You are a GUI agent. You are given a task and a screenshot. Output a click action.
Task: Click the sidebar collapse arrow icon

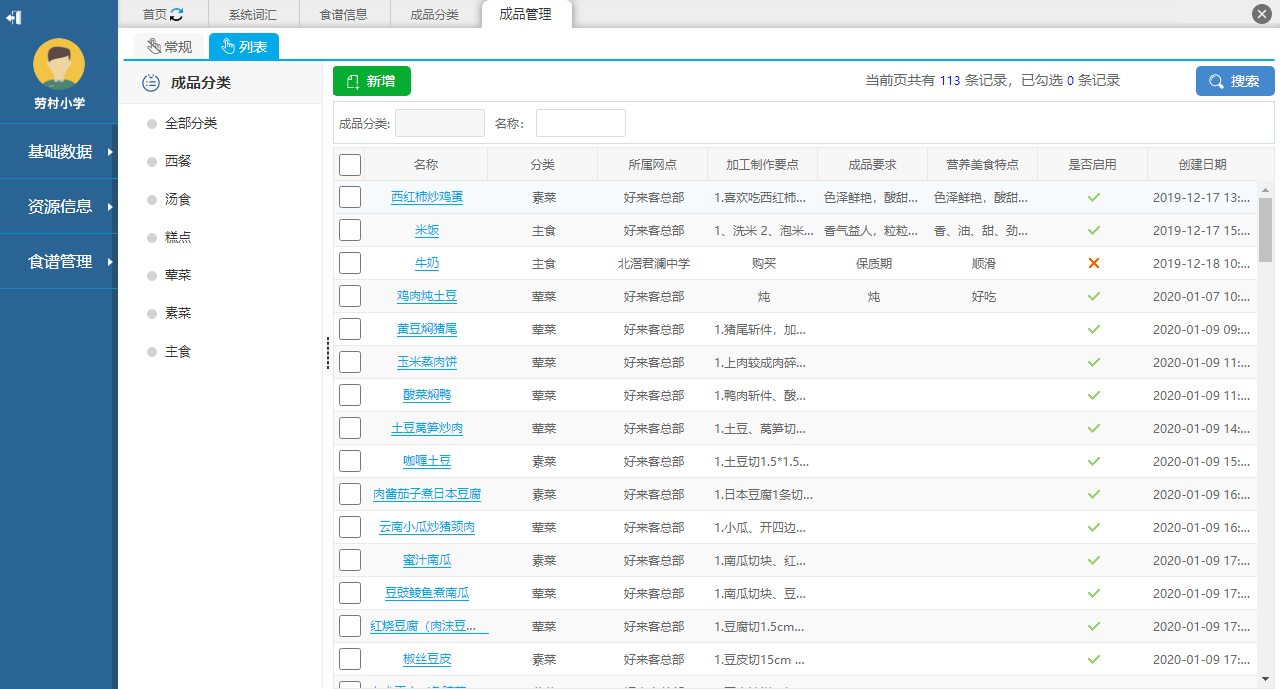point(14,18)
